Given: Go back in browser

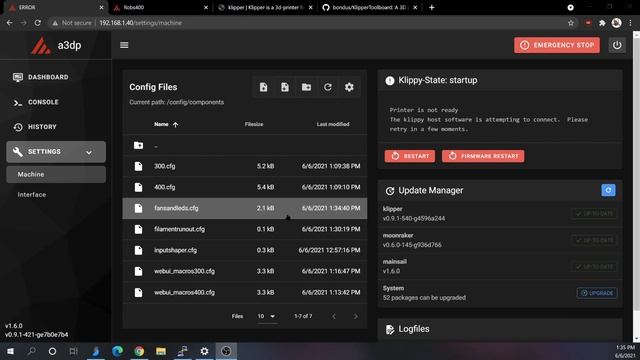Looking at the screenshot, I should click(9, 23).
